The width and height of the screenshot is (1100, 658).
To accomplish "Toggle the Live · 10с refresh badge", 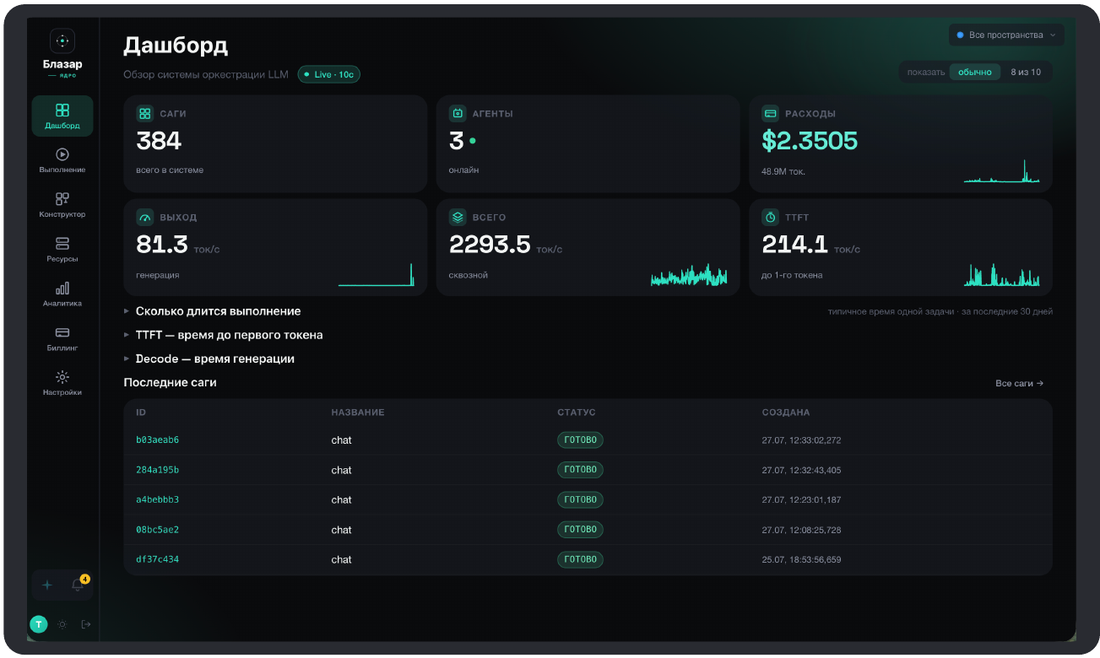I will coord(328,74).
